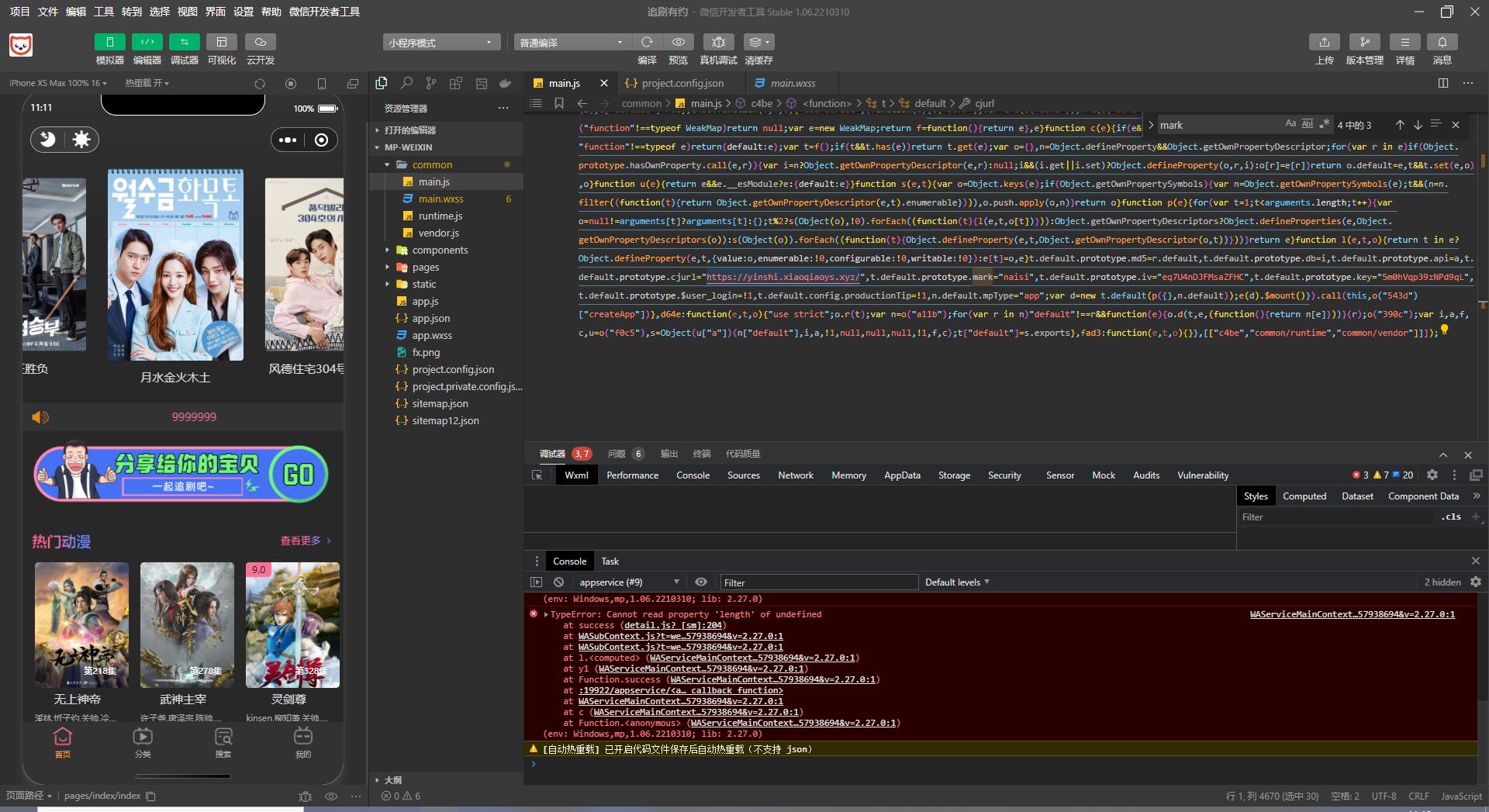Click the GO share banner button
This screenshot has width=1489, height=812.
299,474
